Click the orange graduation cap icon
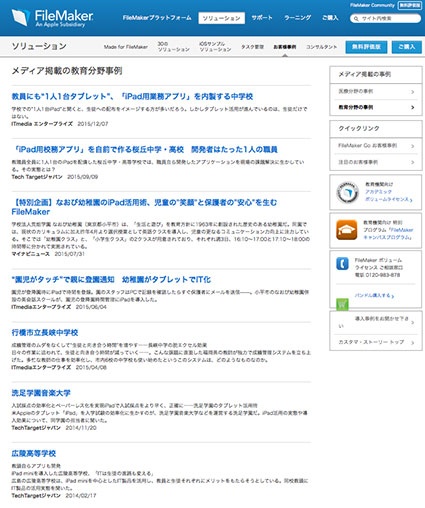Viewport: 425px width, 508px height. [x=347, y=230]
